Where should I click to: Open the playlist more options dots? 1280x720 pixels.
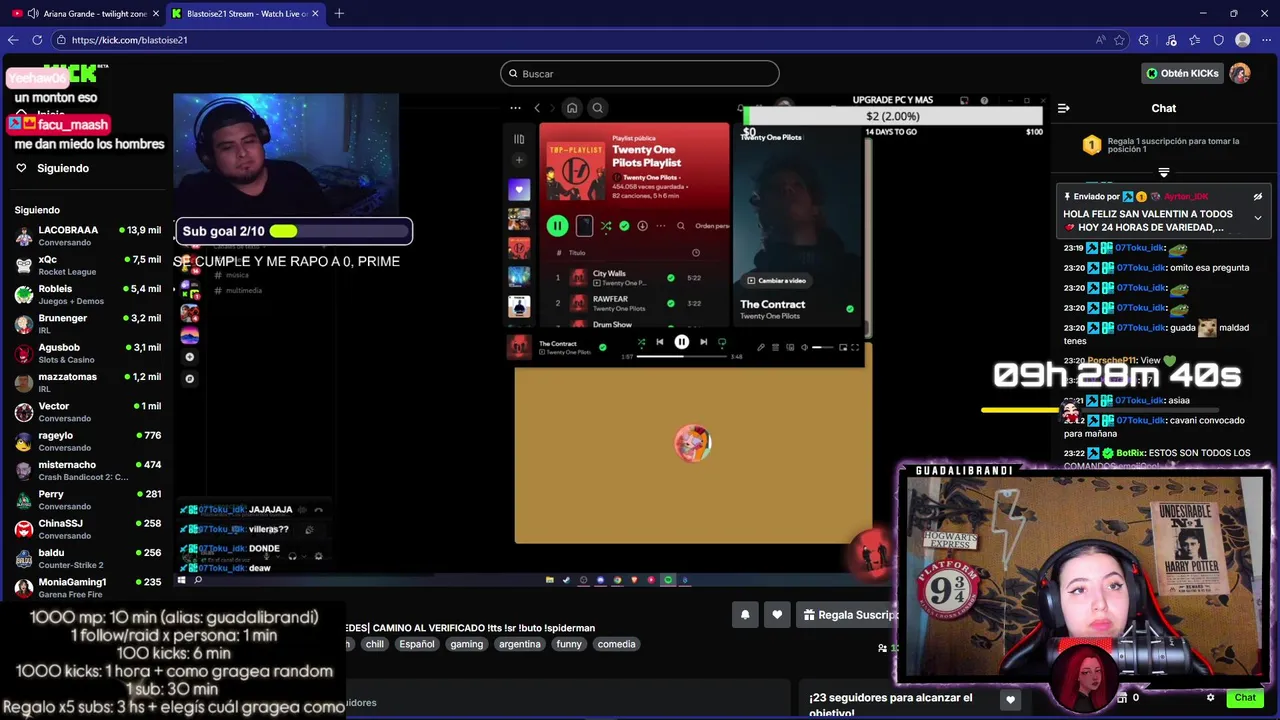pyautogui.click(x=660, y=226)
